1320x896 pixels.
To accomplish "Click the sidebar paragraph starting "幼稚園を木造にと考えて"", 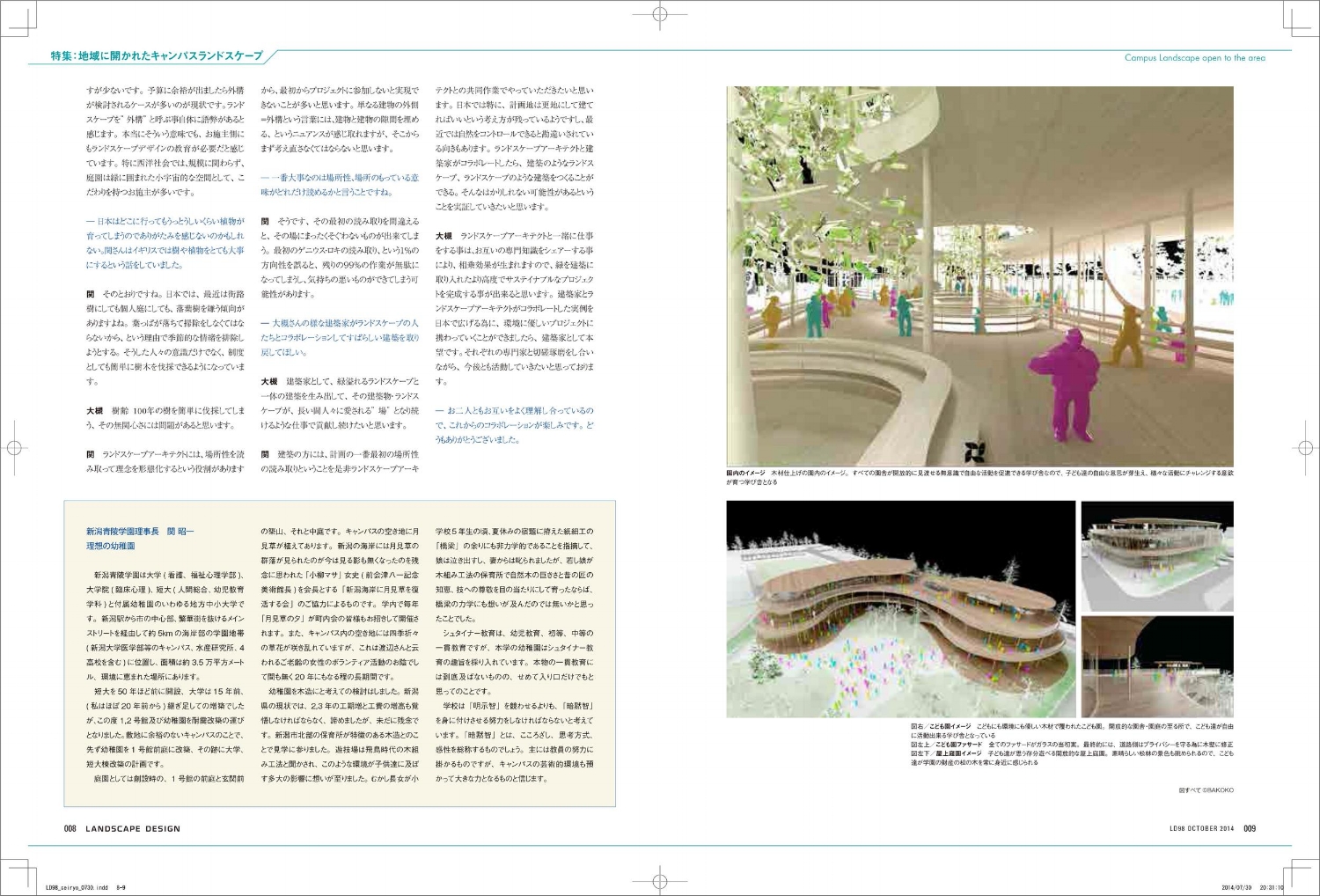I will click(x=340, y=735).
